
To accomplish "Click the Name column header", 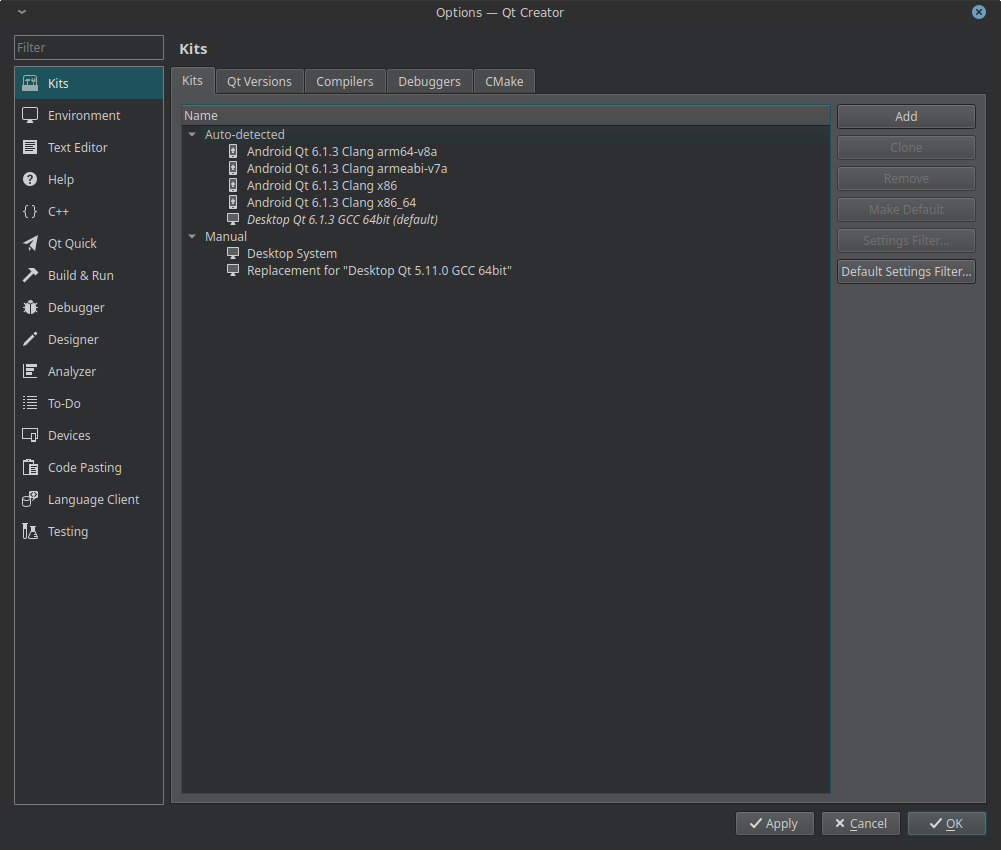I will click(506, 116).
